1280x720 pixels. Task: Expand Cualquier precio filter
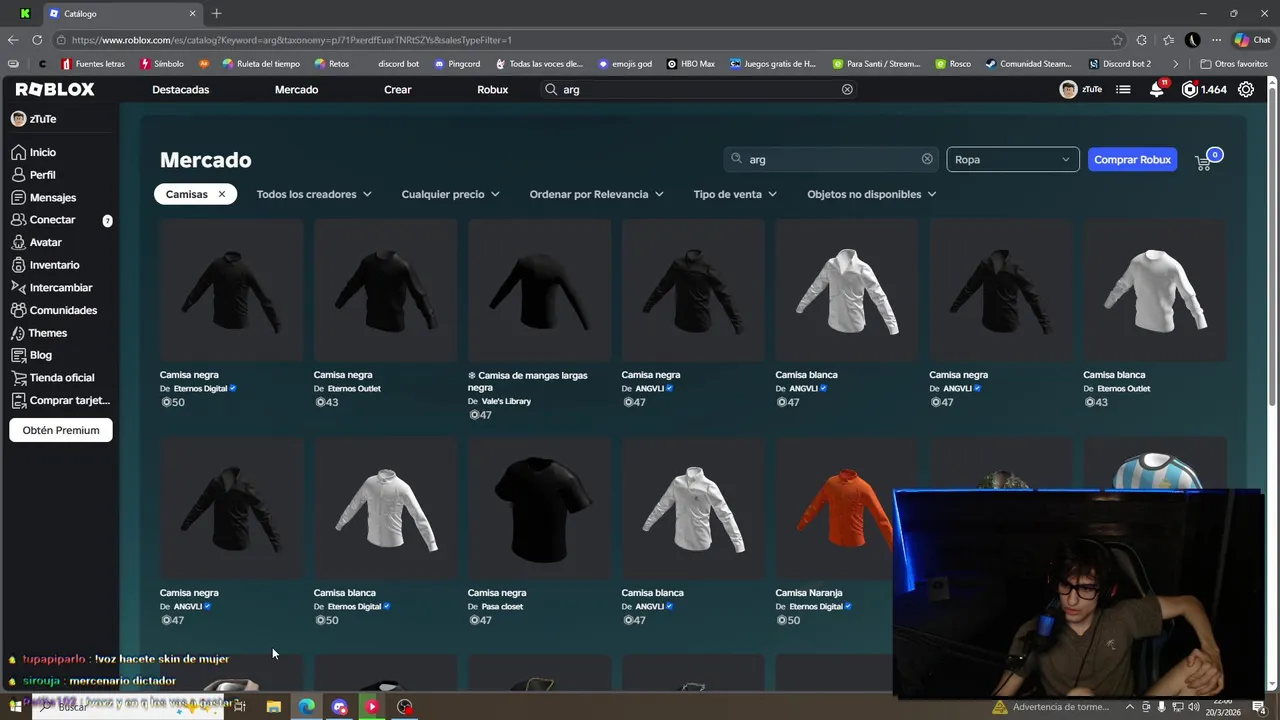coord(450,194)
